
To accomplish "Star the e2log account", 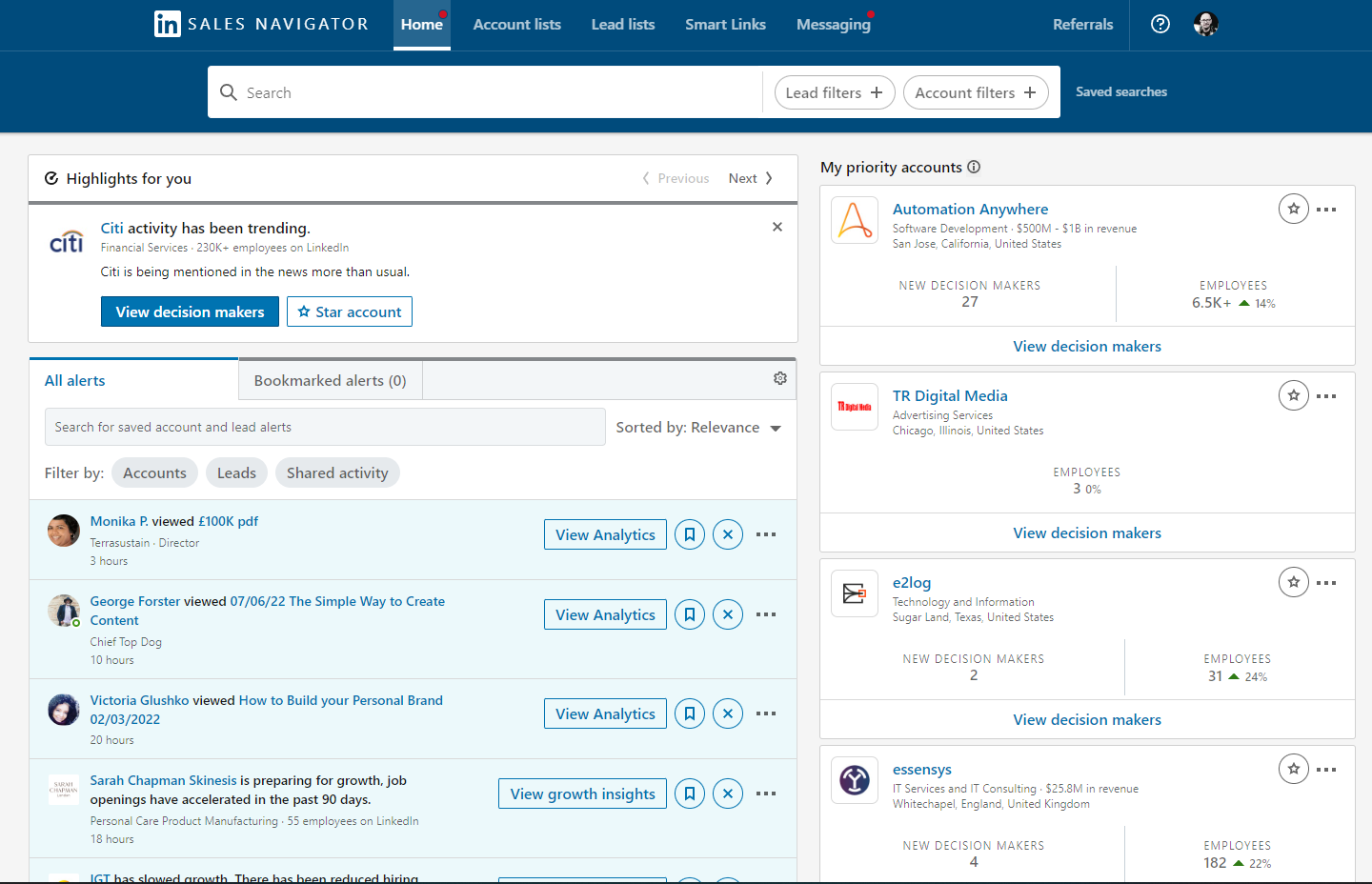I will pos(1294,582).
